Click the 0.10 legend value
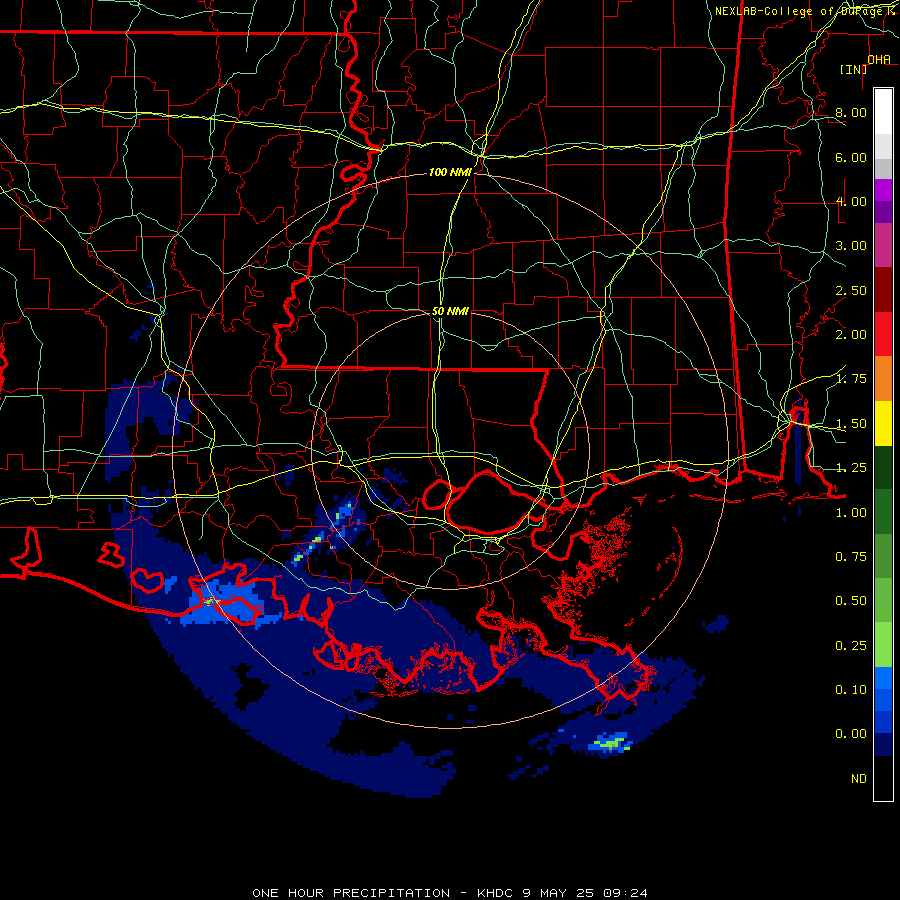900x900 pixels. (x=850, y=690)
